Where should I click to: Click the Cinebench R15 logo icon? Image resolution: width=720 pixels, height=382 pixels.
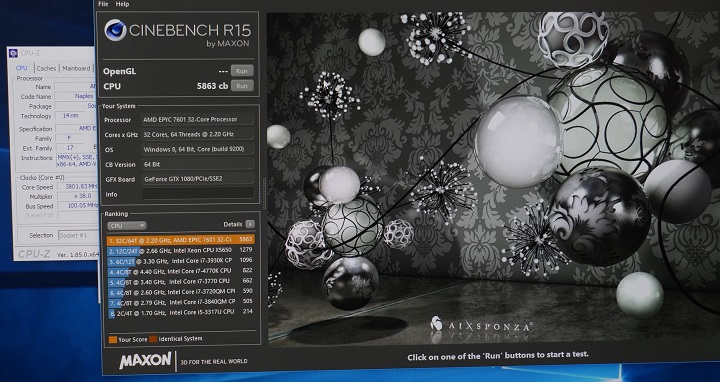point(115,30)
